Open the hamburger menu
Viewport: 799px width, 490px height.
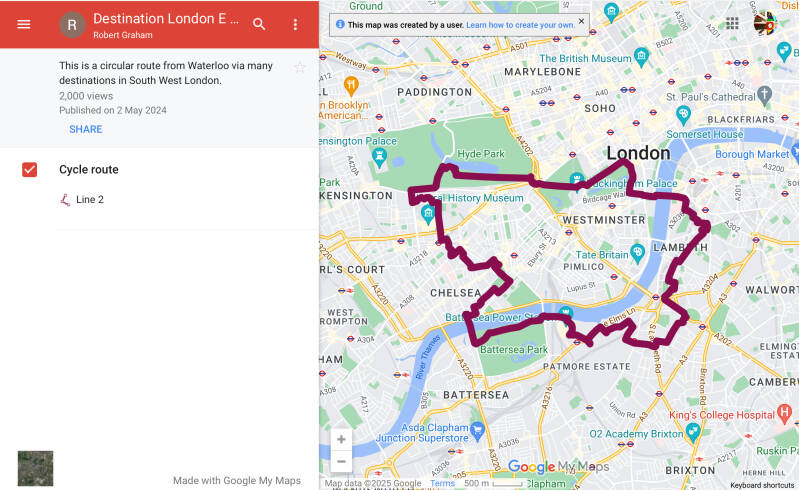click(x=24, y=24)
